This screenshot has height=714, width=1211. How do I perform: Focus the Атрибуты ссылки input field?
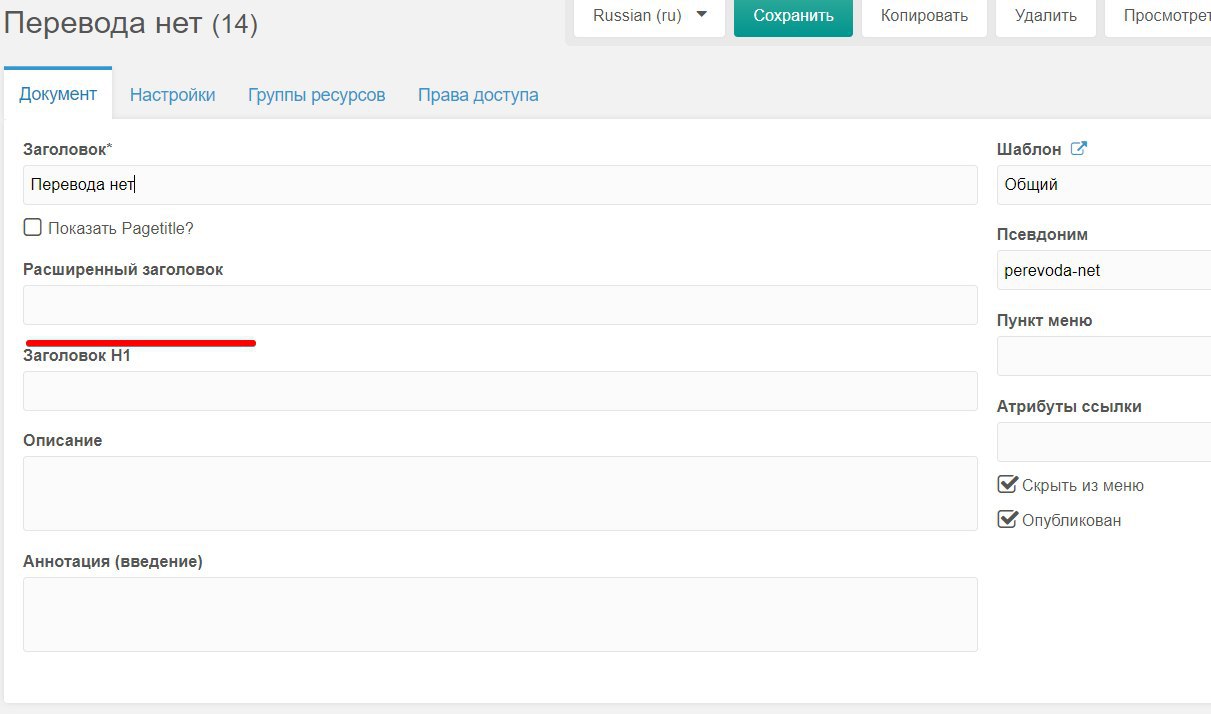1104,442
